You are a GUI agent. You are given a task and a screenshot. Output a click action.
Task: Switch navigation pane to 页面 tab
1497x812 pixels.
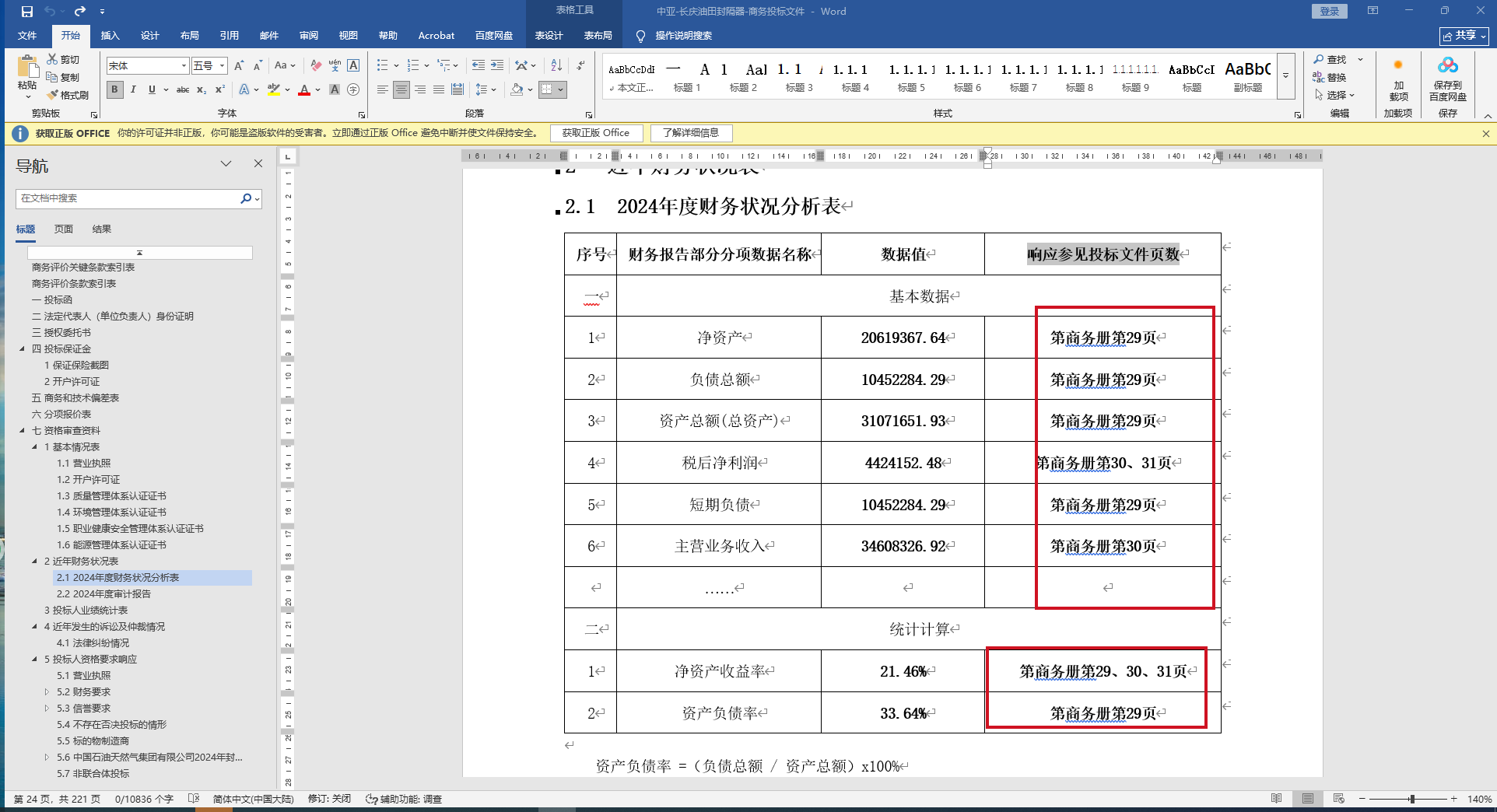tap(64, 229)
